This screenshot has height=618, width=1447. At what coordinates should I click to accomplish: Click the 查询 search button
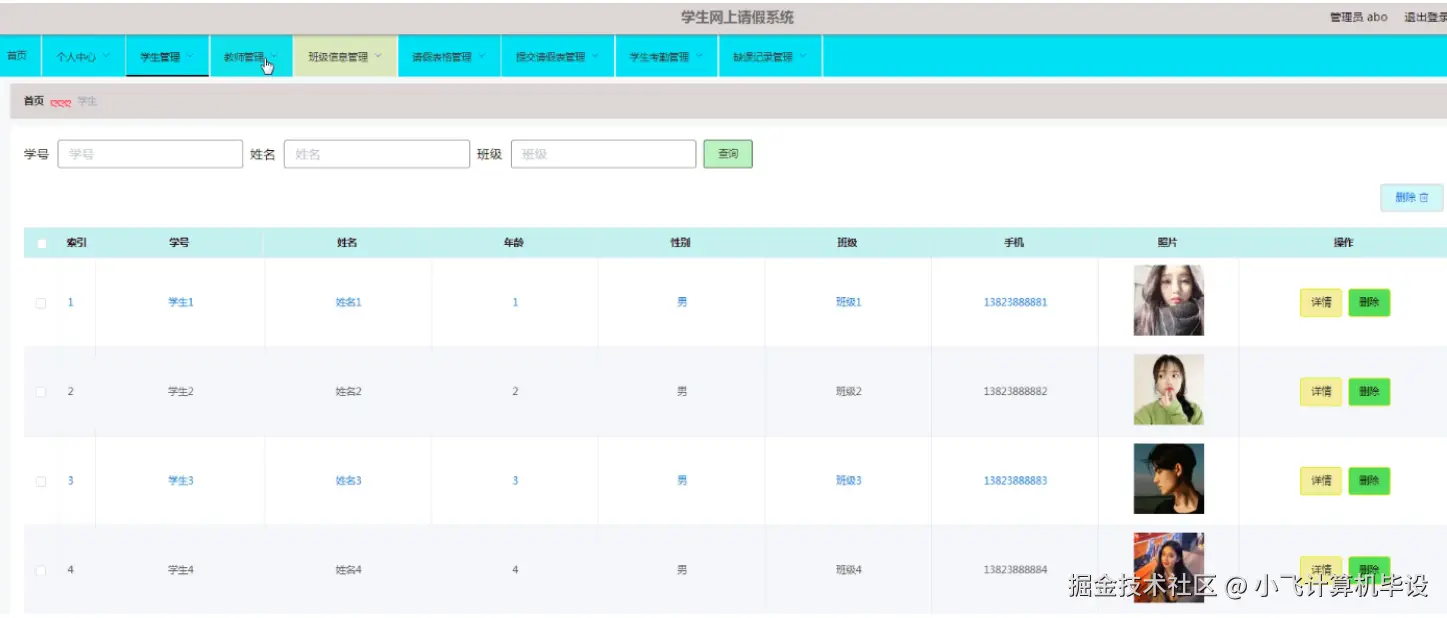pos(728,154)
